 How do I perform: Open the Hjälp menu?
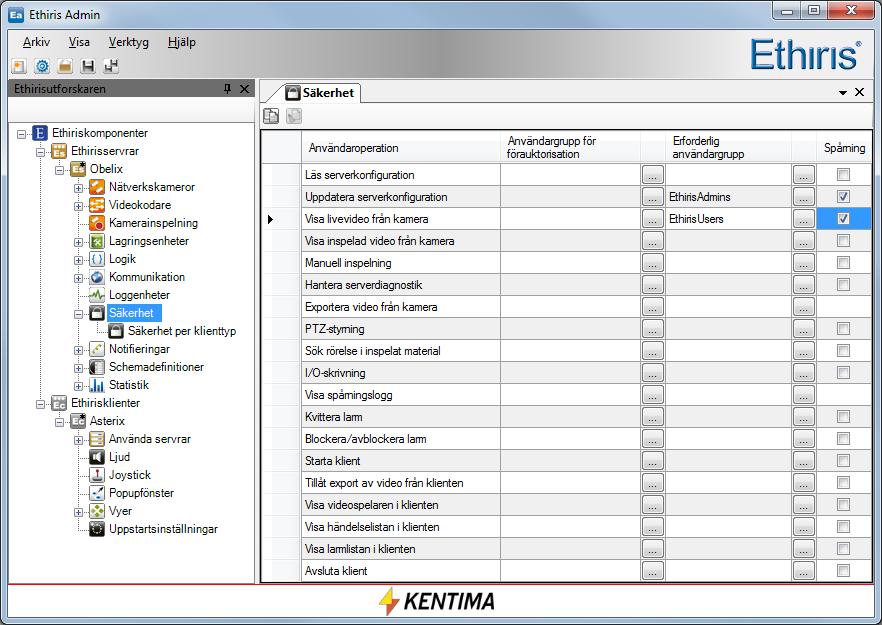(x=181, y=42)
